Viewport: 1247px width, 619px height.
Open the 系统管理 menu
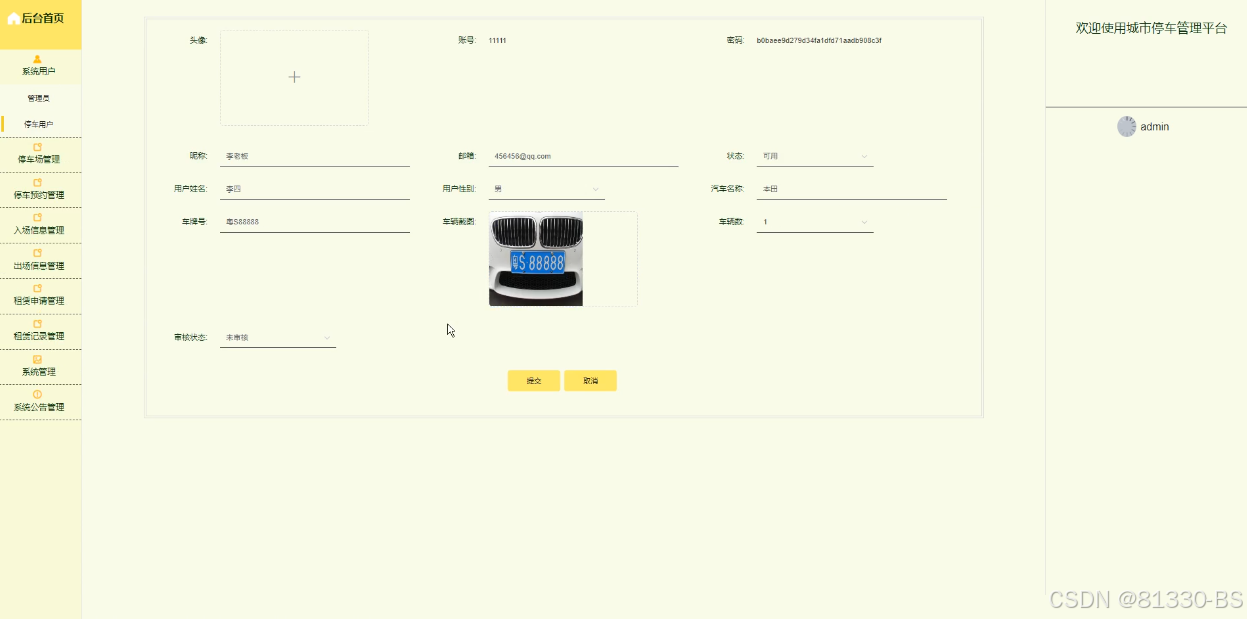click(x=41, y=367)
